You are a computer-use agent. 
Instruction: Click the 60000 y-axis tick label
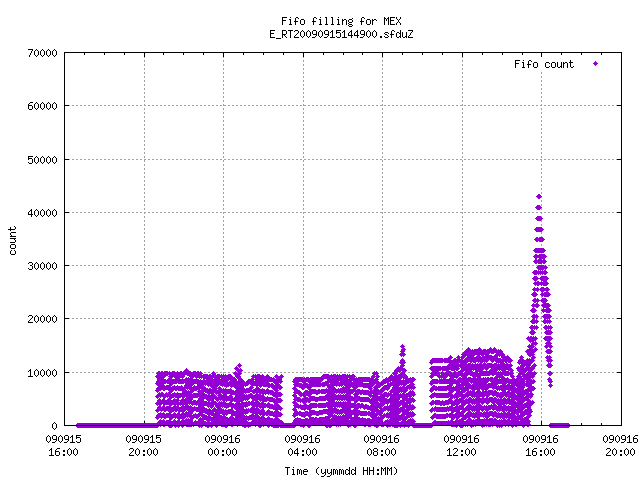[42, 106]
